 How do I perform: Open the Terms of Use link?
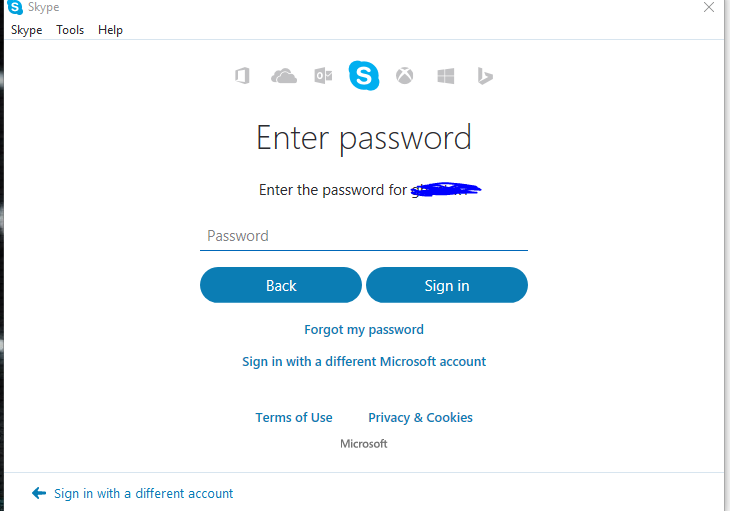294,417
